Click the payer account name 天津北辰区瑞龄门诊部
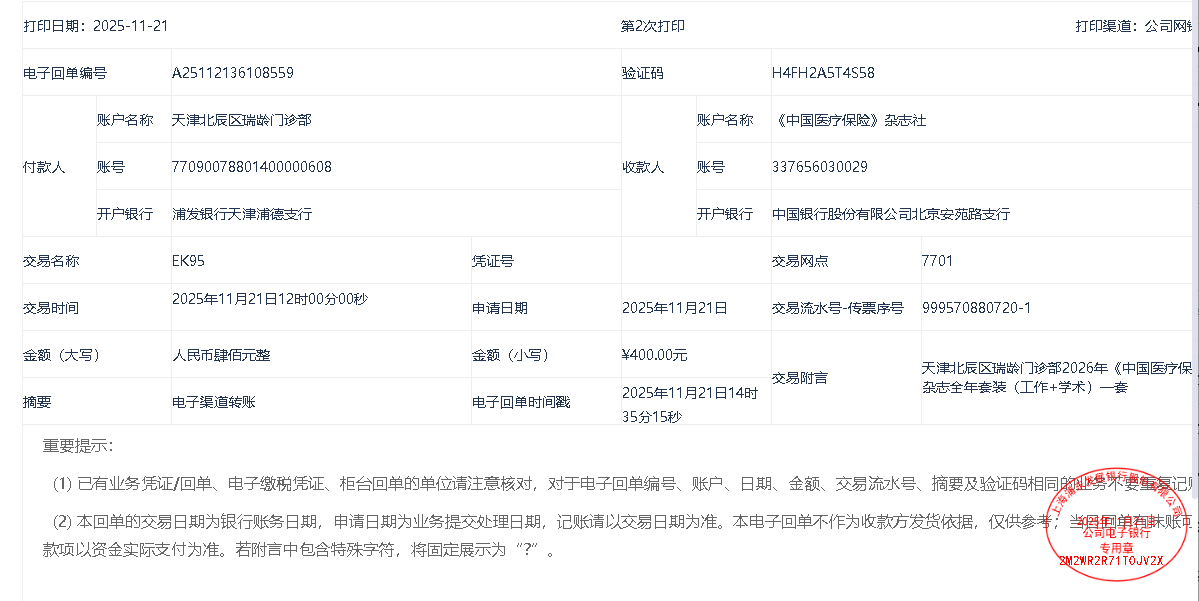This screenshot has width=1199, height=601. pos(241,120)
